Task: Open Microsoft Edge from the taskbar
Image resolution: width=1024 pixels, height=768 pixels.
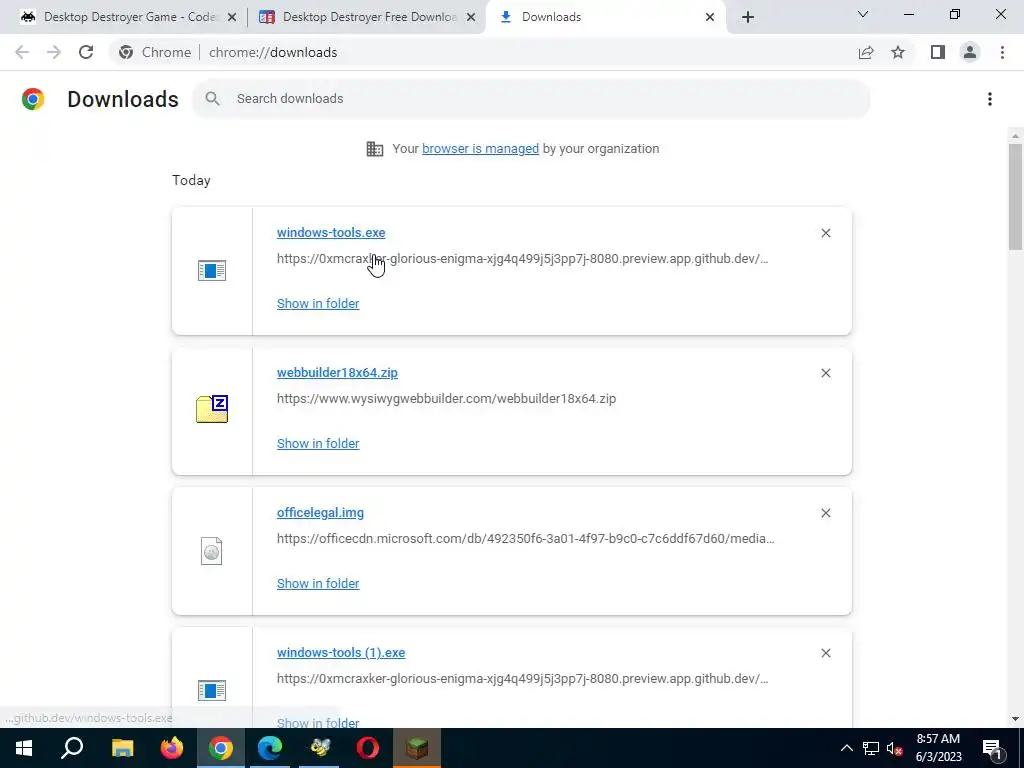Action: [x=270, y=748]
